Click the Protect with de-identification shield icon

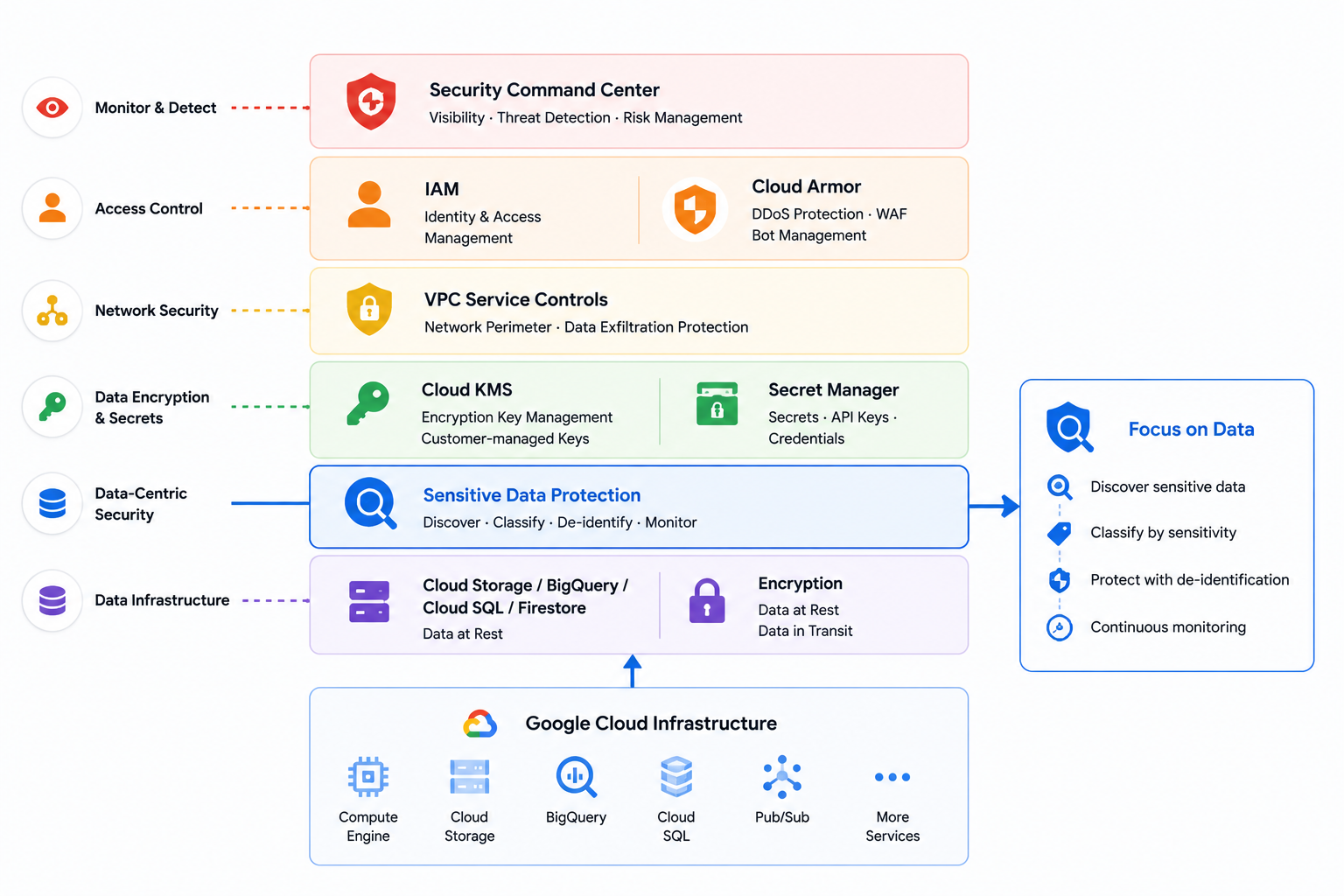pos(1060,580)
